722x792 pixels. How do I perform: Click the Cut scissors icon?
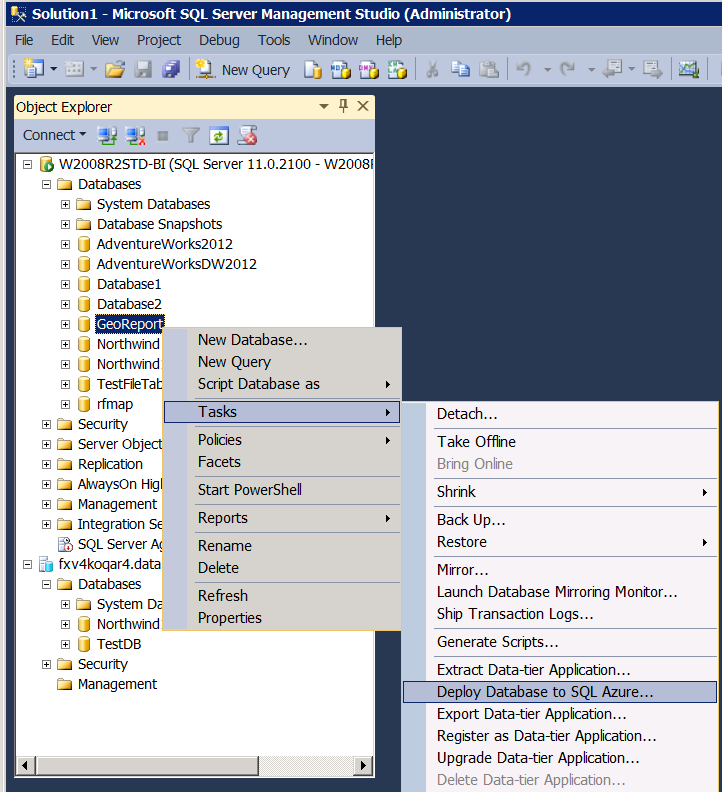(x=432, y=69)
